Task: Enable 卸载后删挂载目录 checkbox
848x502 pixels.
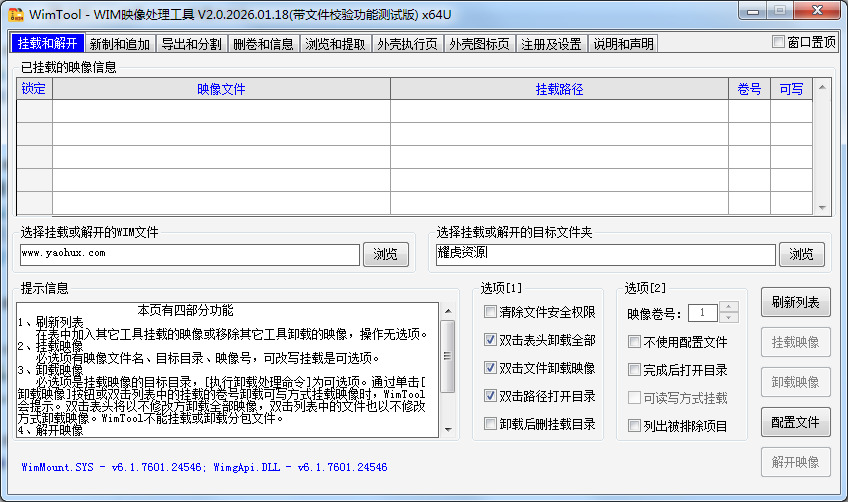Action: pyautogui.click(x=490, y=424)
